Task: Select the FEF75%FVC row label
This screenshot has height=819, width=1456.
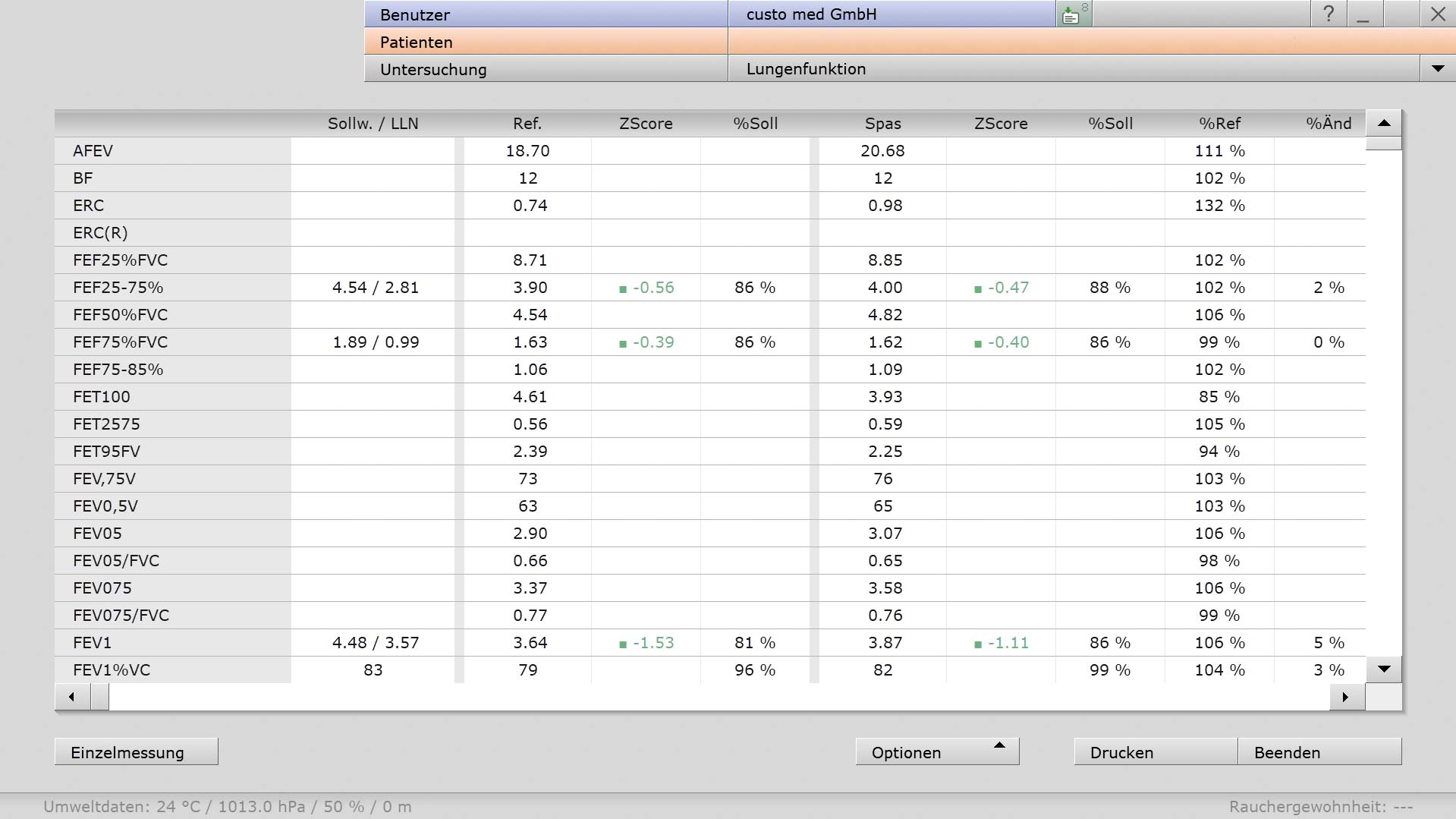Action: click(120, 342)
